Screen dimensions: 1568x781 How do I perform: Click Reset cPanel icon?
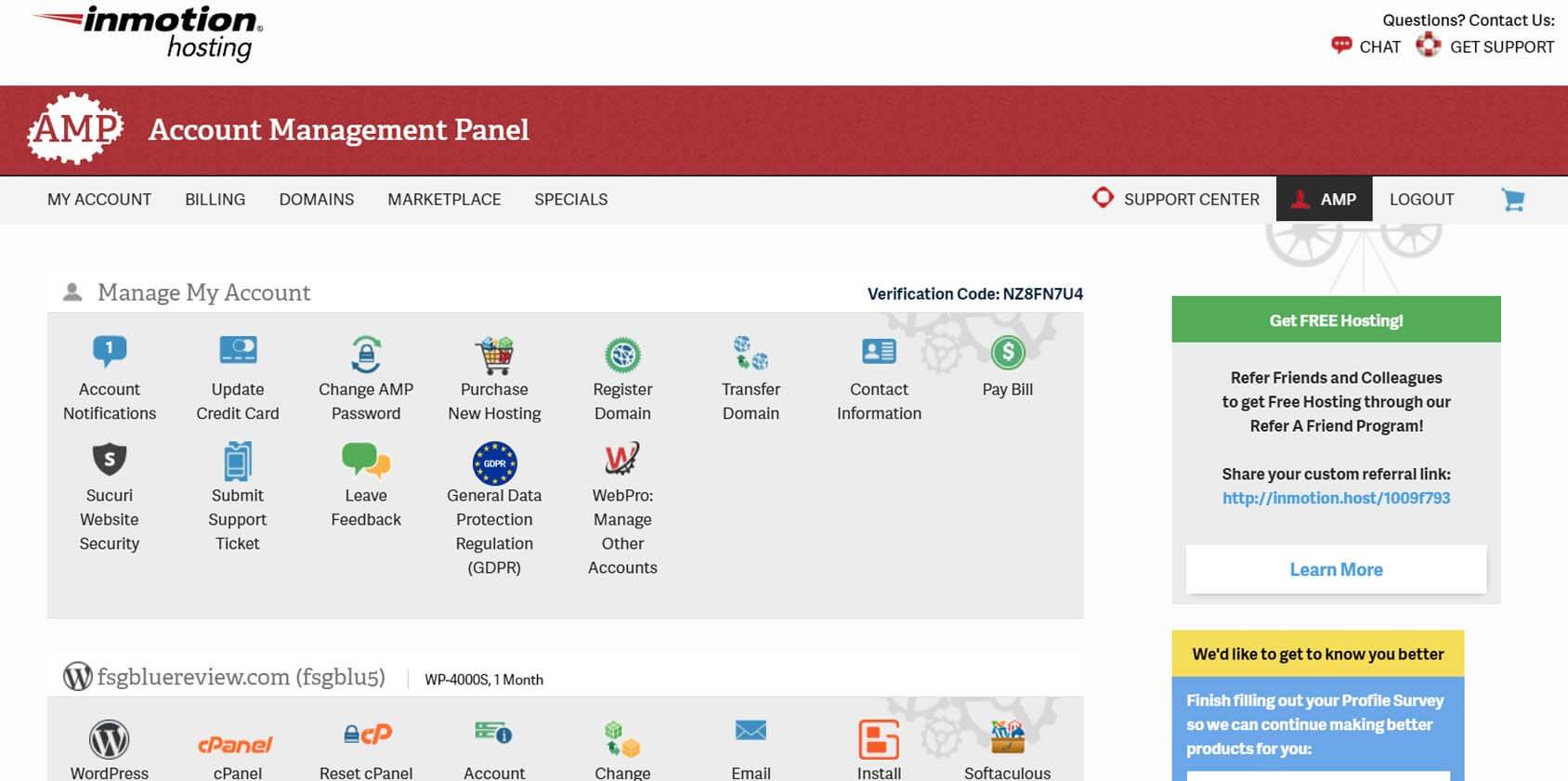[368, 735]
